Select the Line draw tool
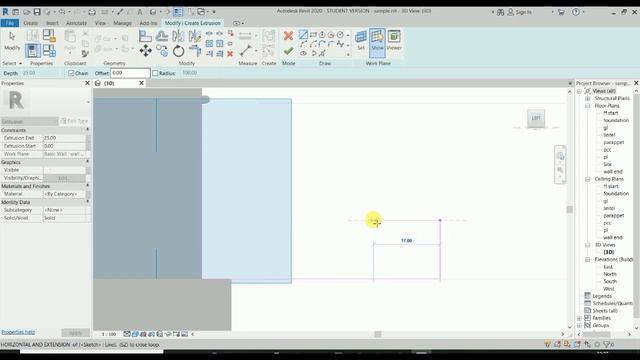640x360 pixels. [x=303, y=35]
